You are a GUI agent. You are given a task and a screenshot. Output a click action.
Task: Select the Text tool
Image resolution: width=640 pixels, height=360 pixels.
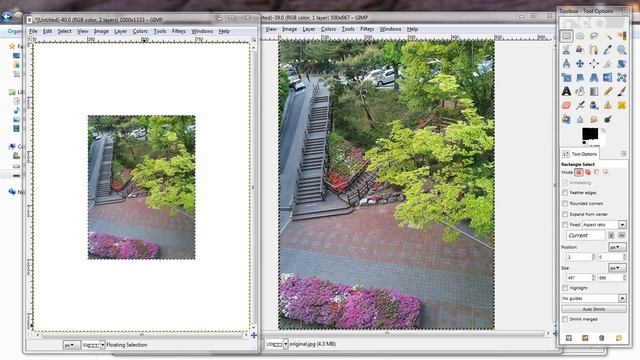tap(567, 91)
